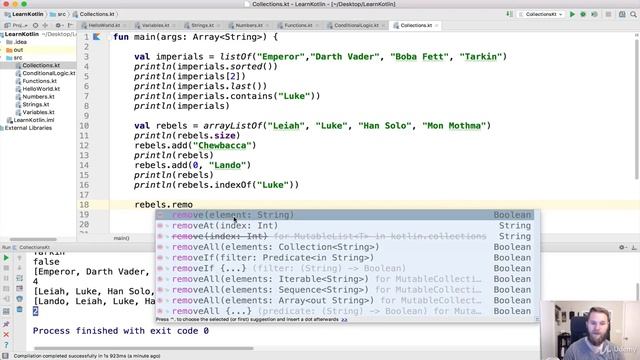Screen dimensions: 640x360
Task: Run Collections.kt with the green Run arrow
Action: [572, 14]
